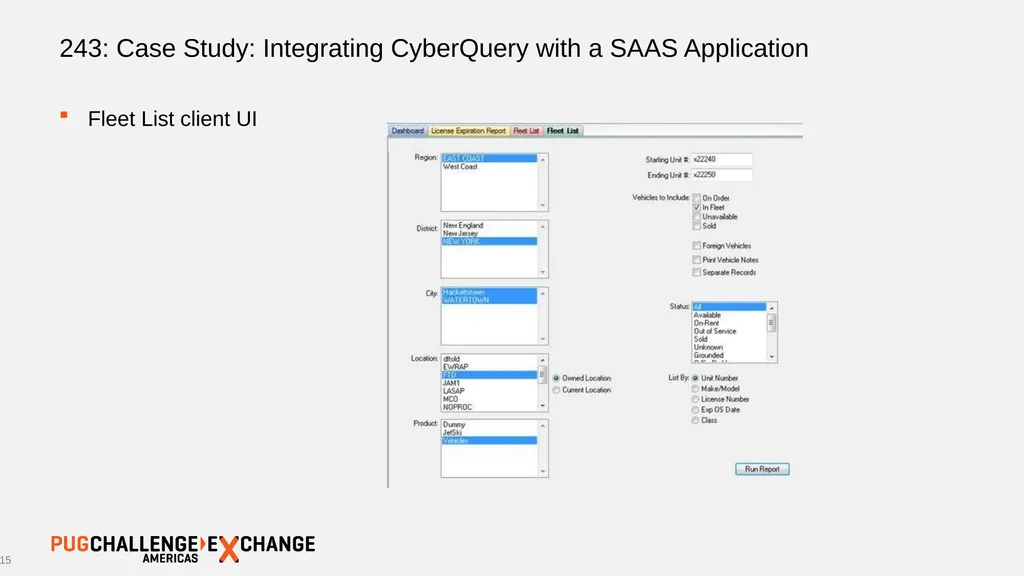Select Out of Service status
This screenshot has height=576, width=1024.
pyautogui.click(x=729, y=331)
